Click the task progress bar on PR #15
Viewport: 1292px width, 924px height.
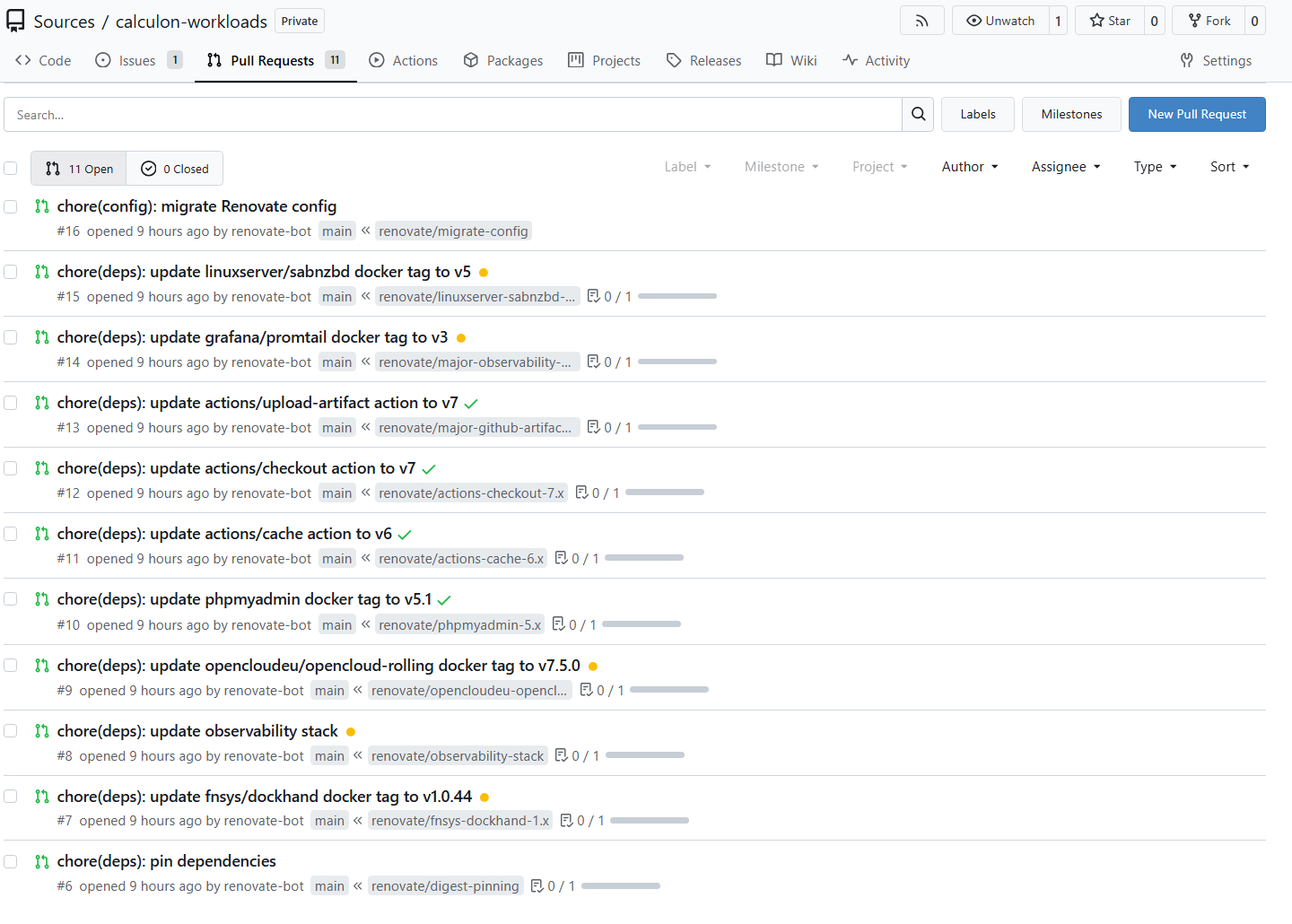click(677, 296)
